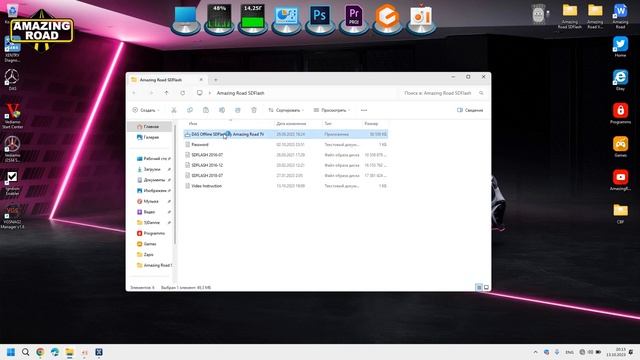Click the Share icon in Explorer toolbar

point(238,110)
